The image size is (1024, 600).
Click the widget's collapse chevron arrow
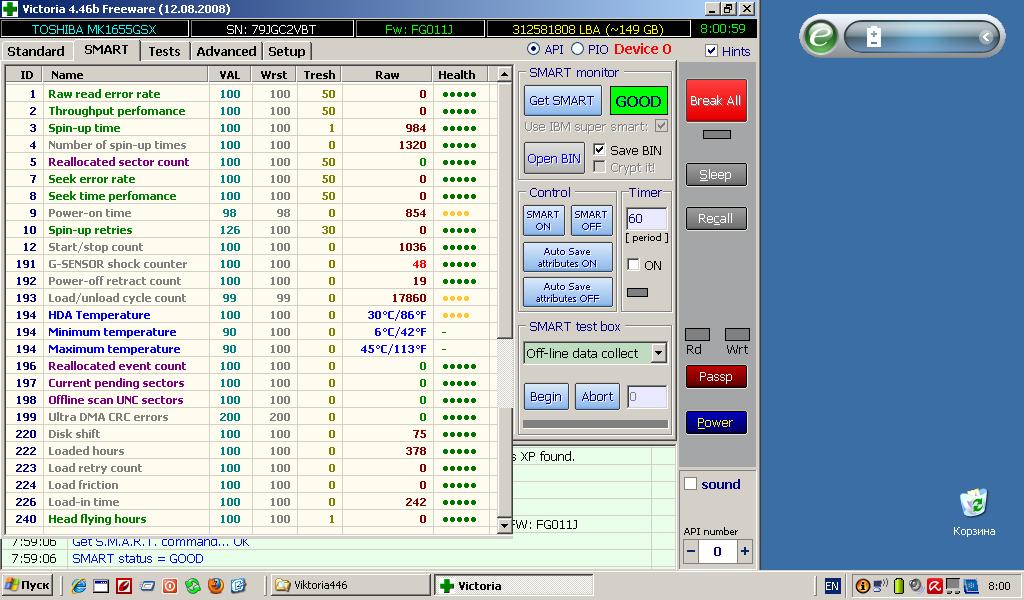coord(985,37)
